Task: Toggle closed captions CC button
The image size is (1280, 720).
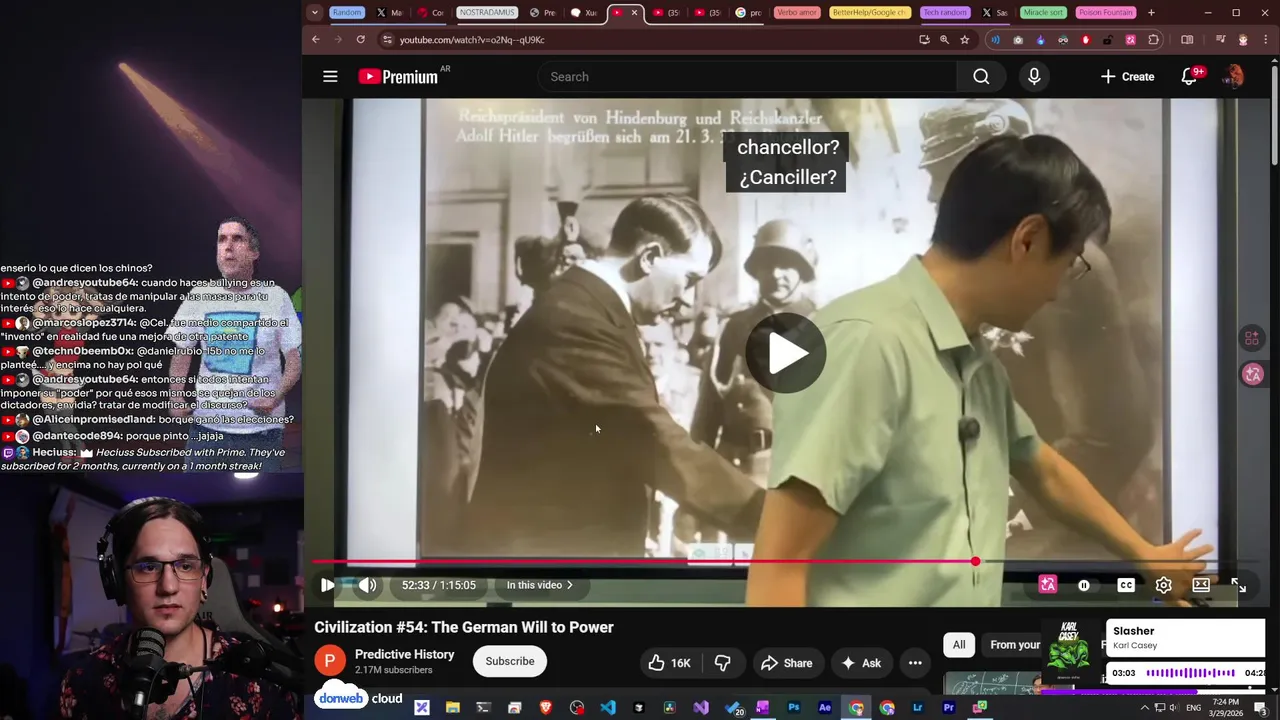Action: coord(1126,585)
